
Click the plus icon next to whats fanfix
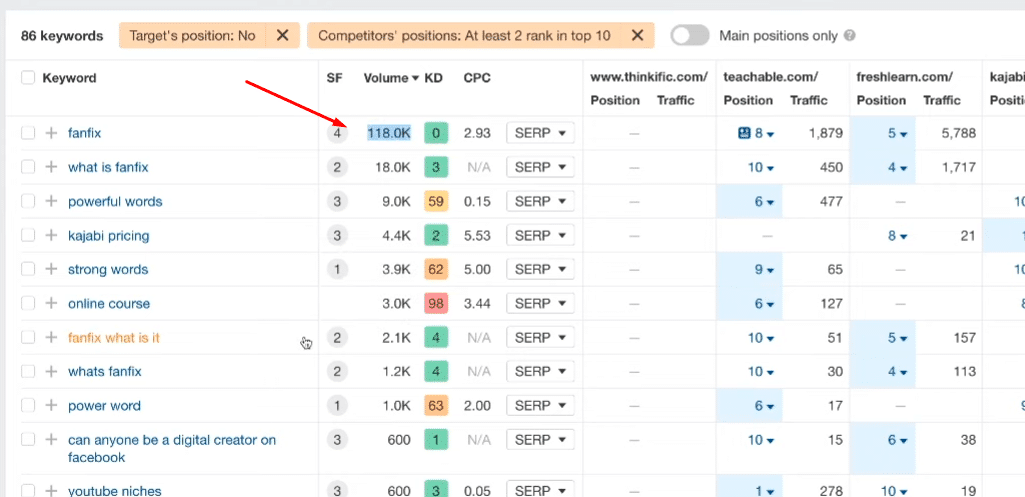click(51, 372)
